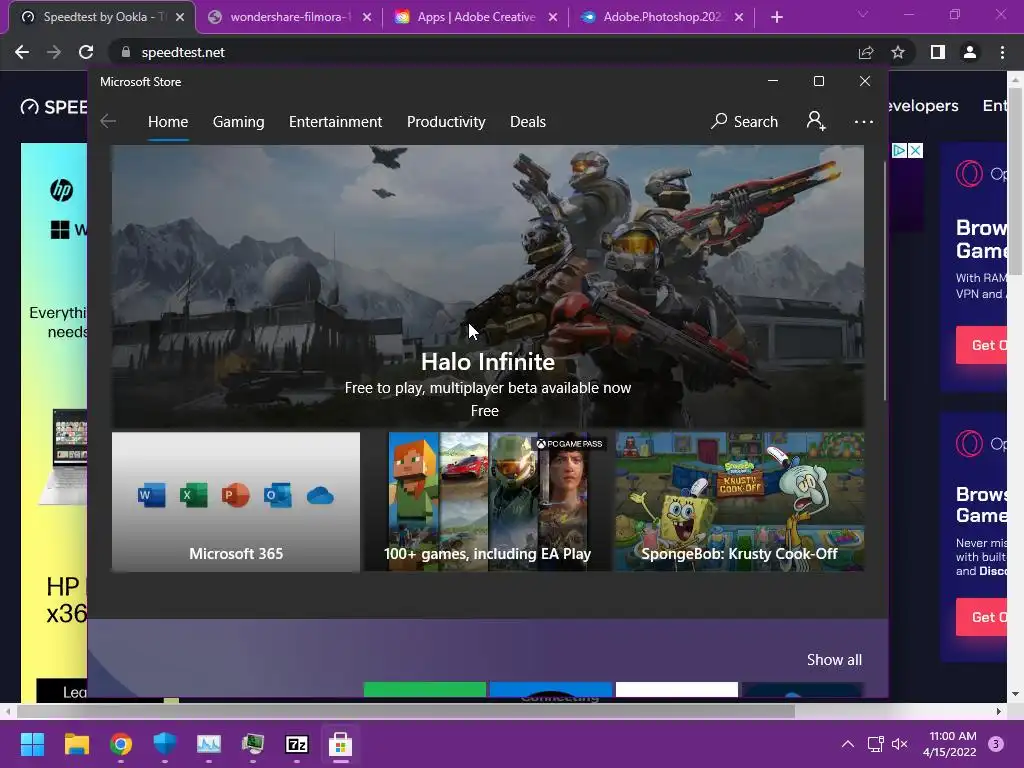Switch to the Gaming tab
This screenshot has width=1024, height=768.
(x=238, y=121)
